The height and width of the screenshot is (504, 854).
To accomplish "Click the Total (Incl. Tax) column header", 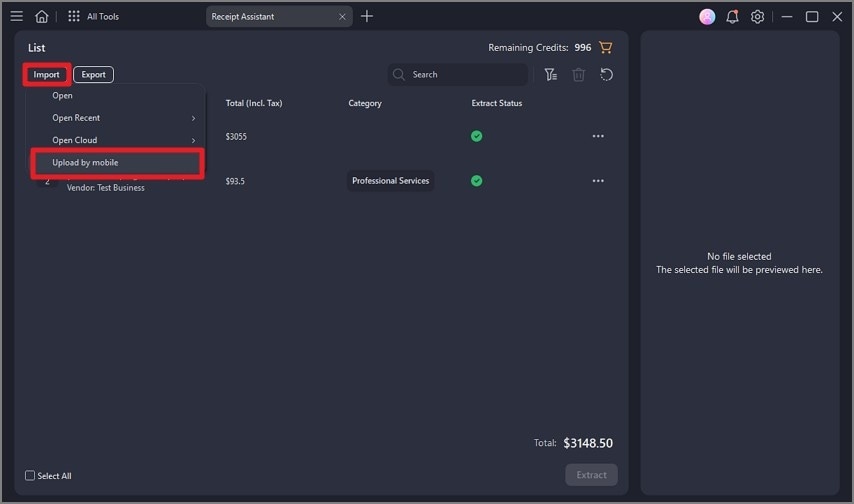I will pos(254,103).
